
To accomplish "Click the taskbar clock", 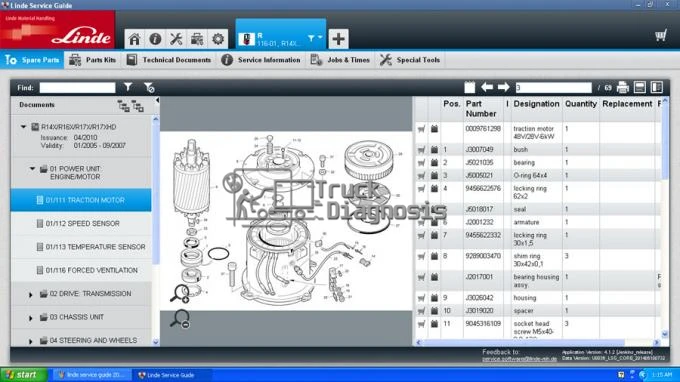I will 661,375.
